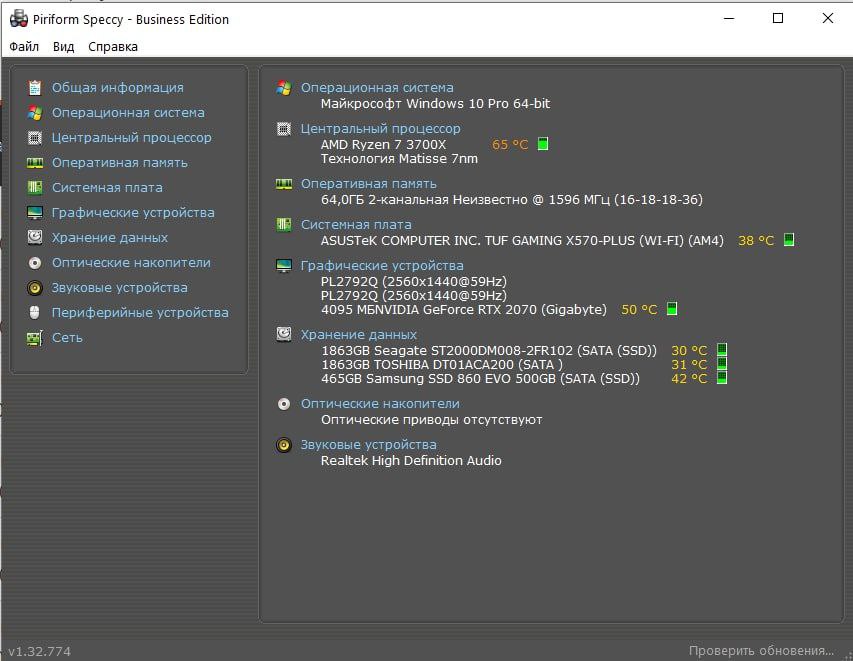Click the Звуковые устройства heading link in summary

click(x=369, y=445)
